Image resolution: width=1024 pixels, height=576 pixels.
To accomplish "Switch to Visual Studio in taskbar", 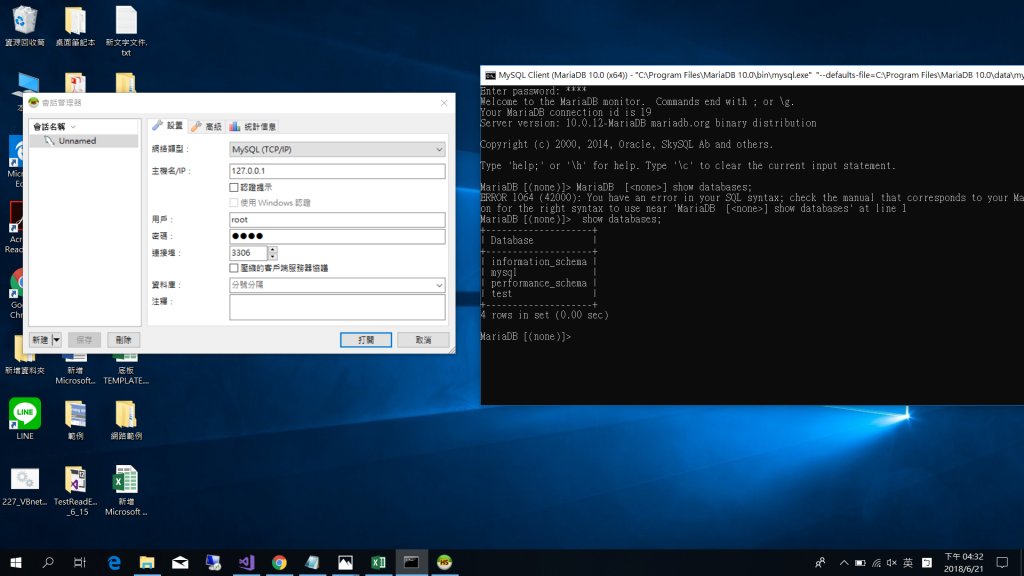I will coord(246,562).
